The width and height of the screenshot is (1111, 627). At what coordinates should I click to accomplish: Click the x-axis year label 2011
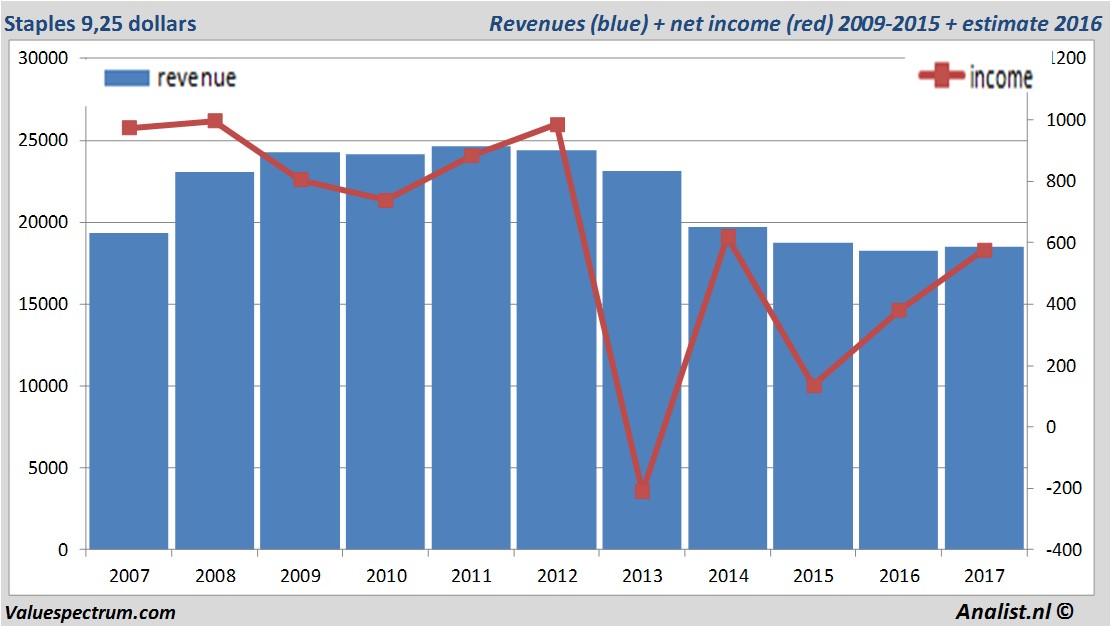pos(471,575)
